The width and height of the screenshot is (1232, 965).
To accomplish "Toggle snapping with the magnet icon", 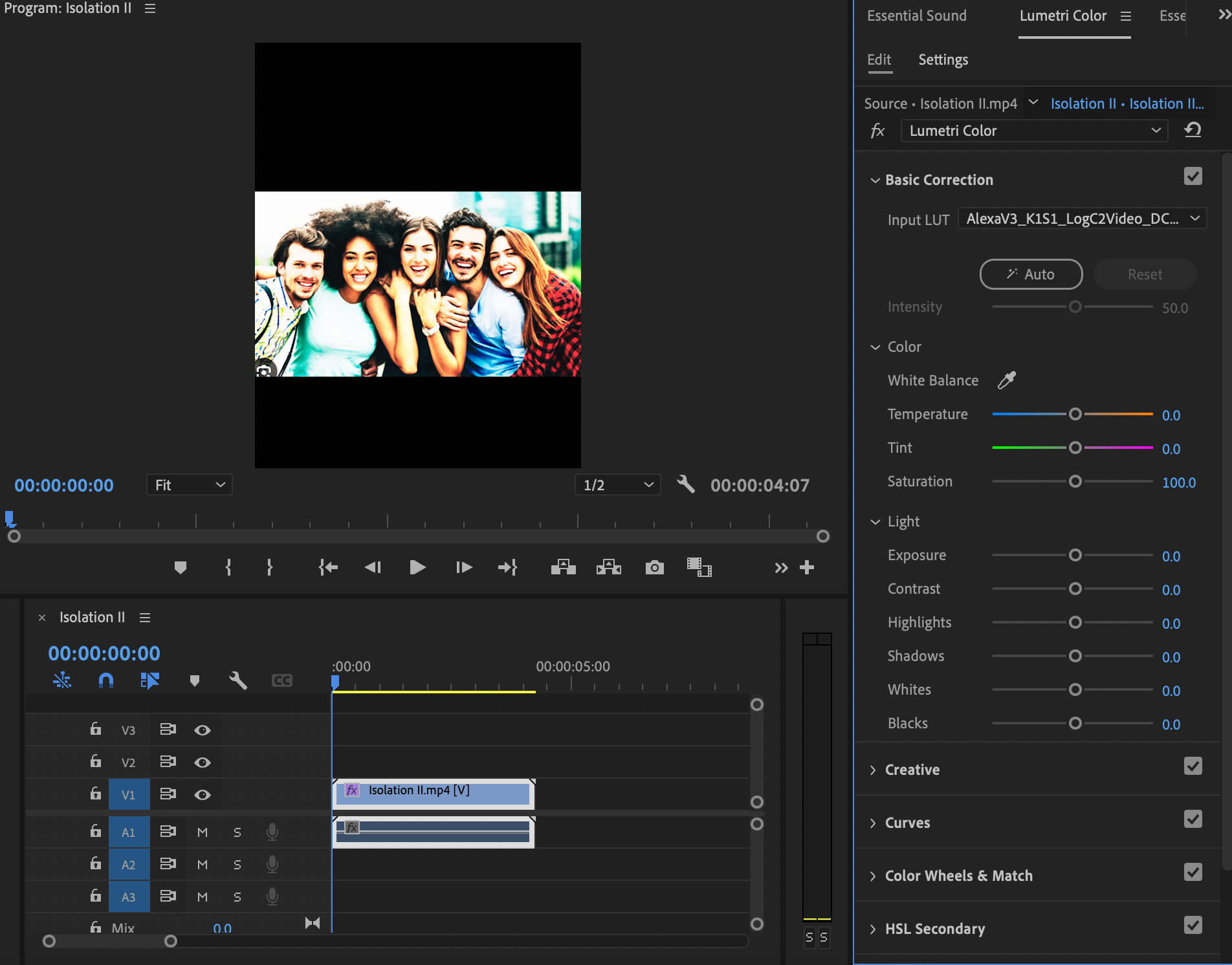I will coord(105,680).
